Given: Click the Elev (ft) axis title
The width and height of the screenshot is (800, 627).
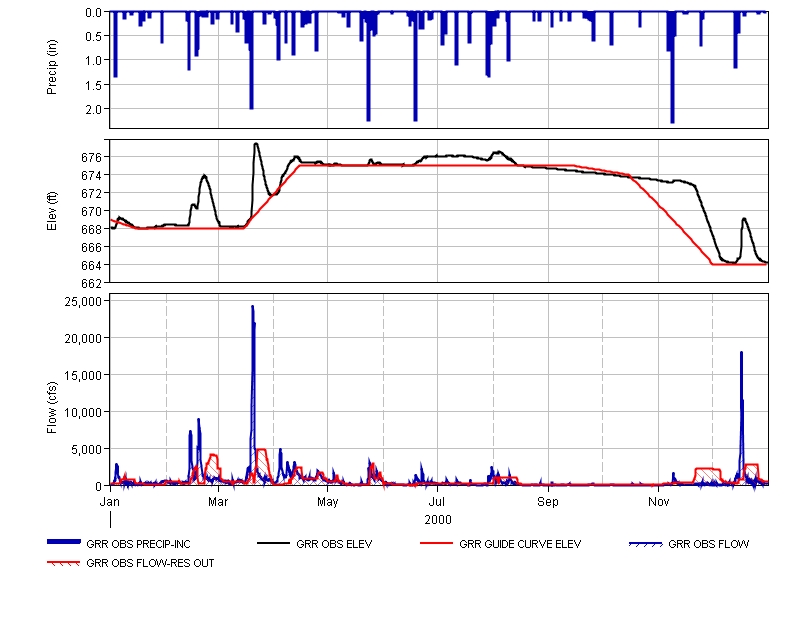Looking at the screenshot, I should (52, 211).
